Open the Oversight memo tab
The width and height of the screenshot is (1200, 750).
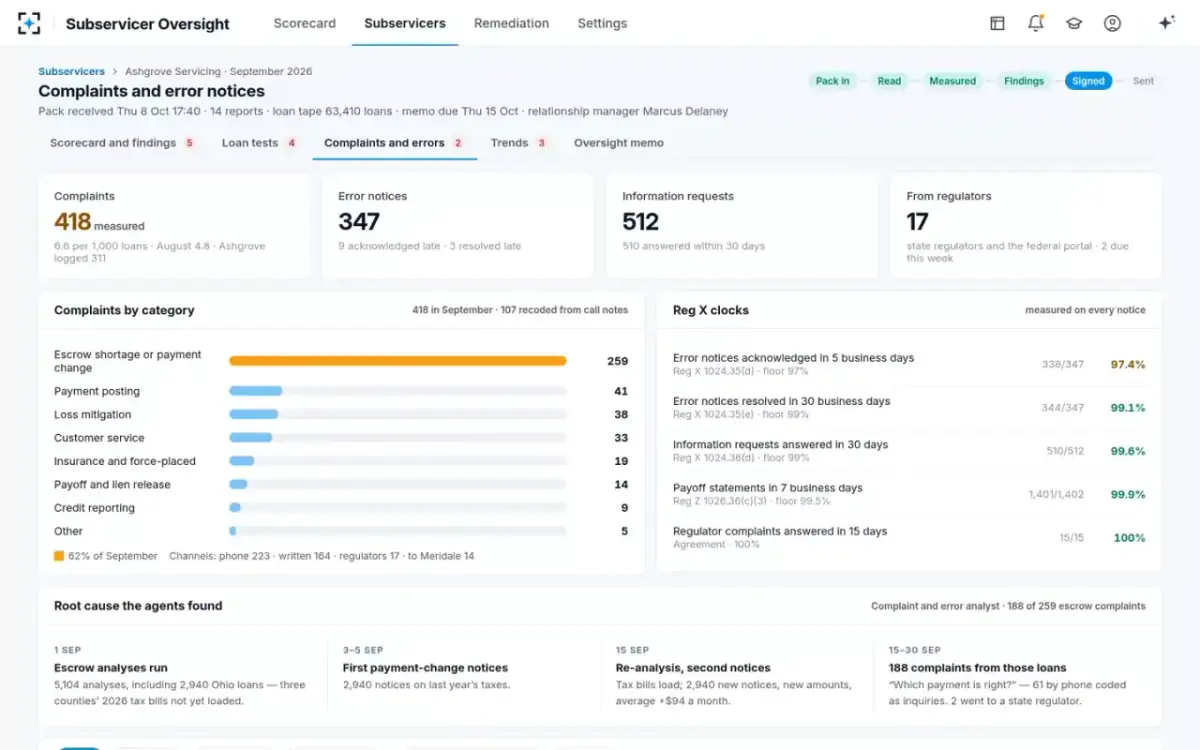pyautogui.click(x=618, y=143)
